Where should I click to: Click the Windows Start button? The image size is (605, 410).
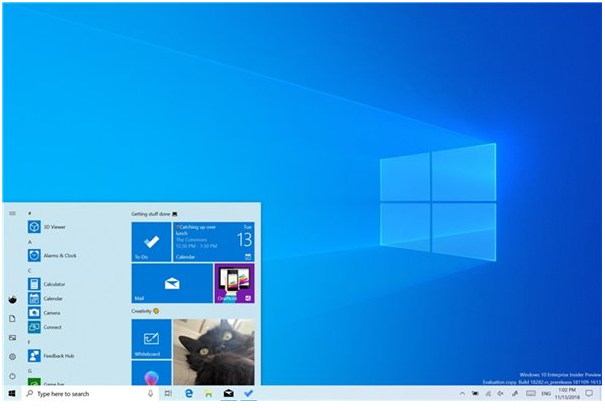point(12,393)
